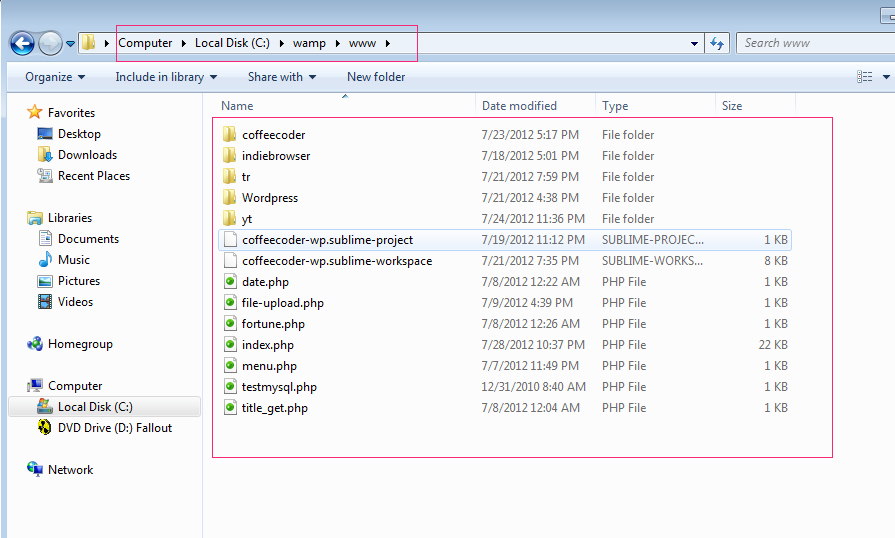Open the address bar previous locations dropdown
Image resolution: width=895 pixels, height=538 pixels.
tap(694, 43)
